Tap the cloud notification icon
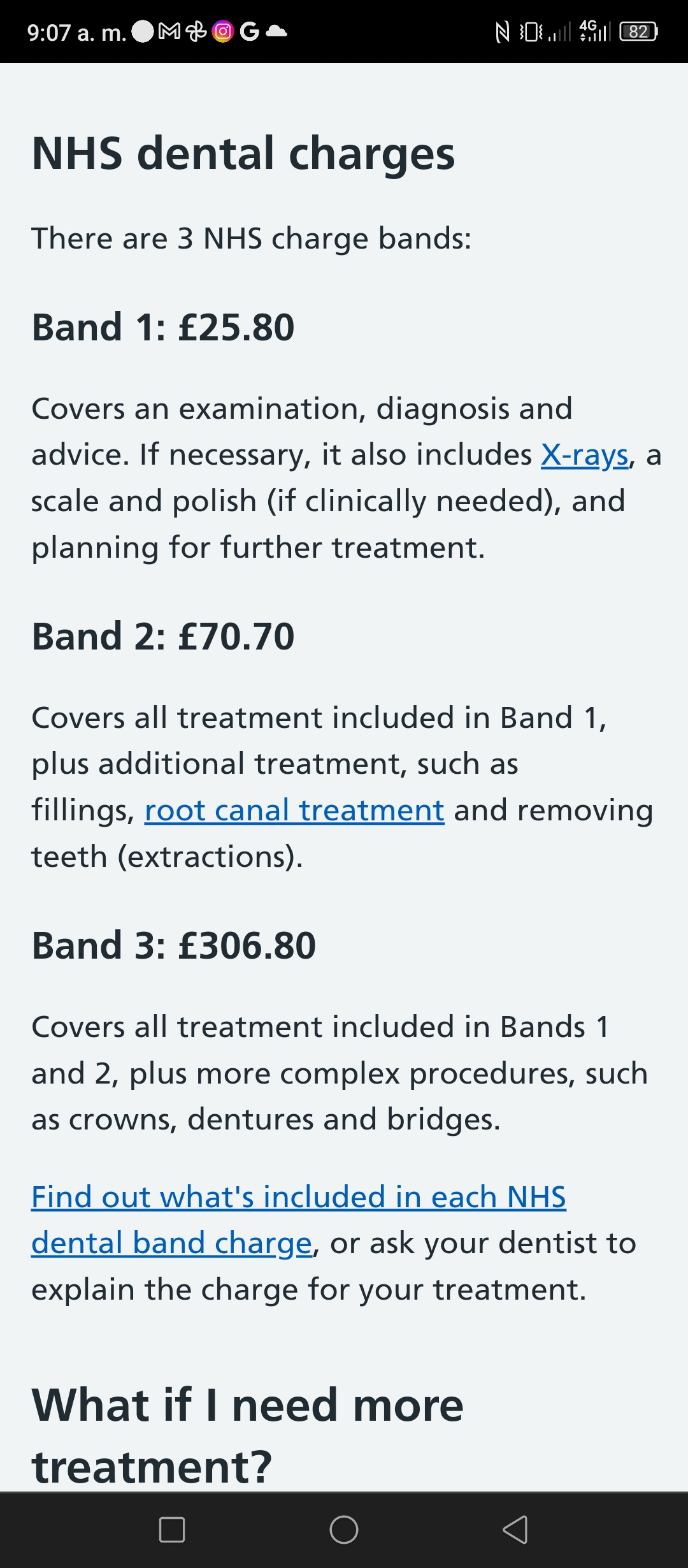This screenshot has width=688, height=1568. pyautogui.click(x=276, y=31)
